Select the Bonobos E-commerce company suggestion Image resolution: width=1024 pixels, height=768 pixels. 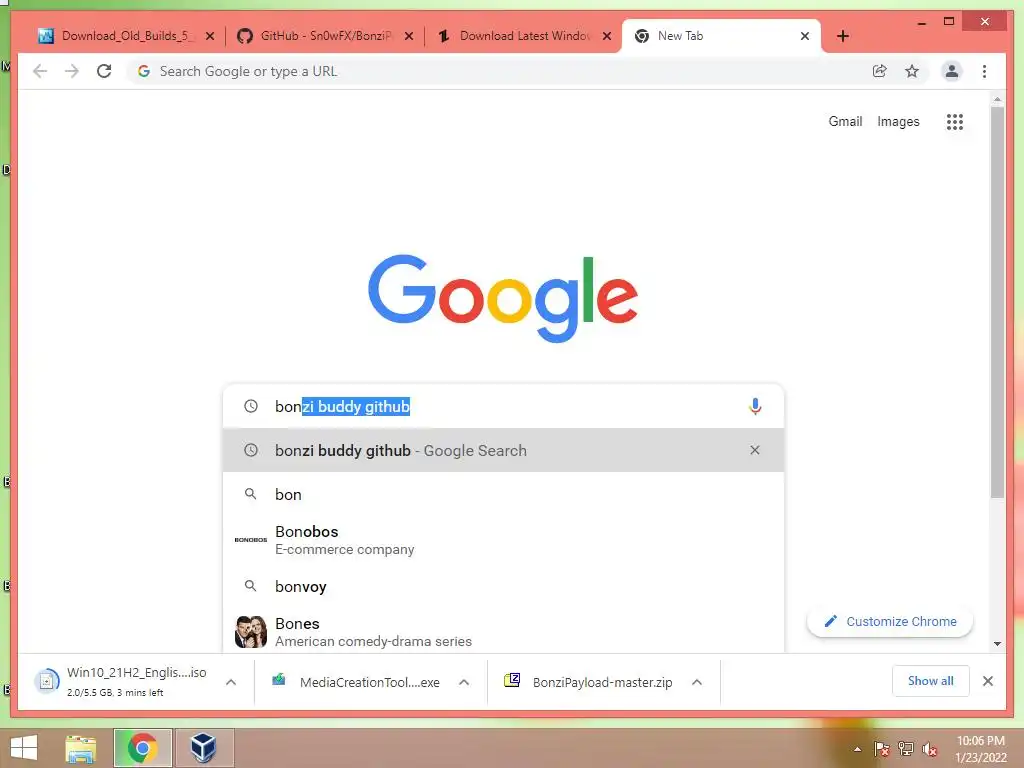tap(503, 540)
